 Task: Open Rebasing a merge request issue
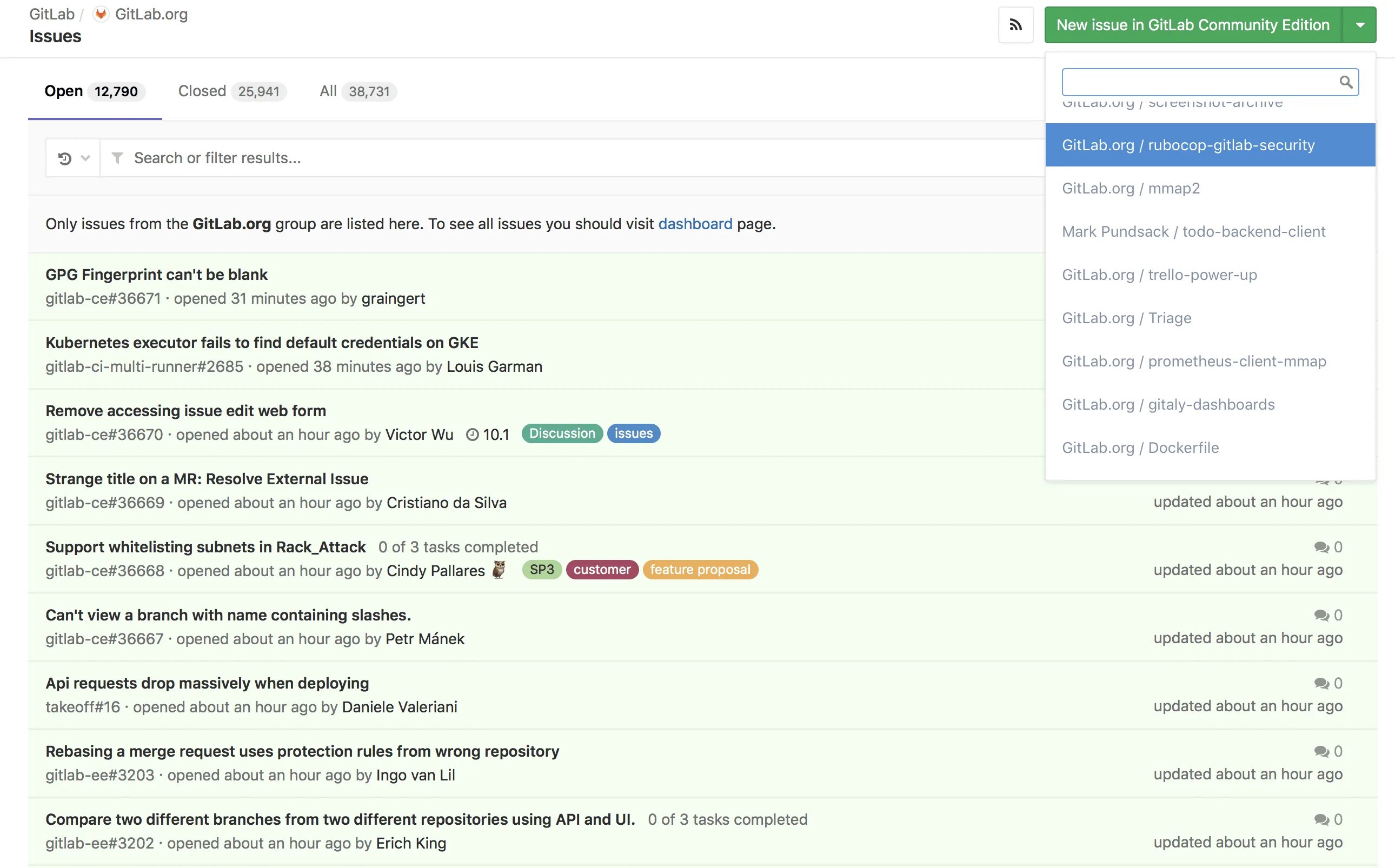tap(302, 751)
